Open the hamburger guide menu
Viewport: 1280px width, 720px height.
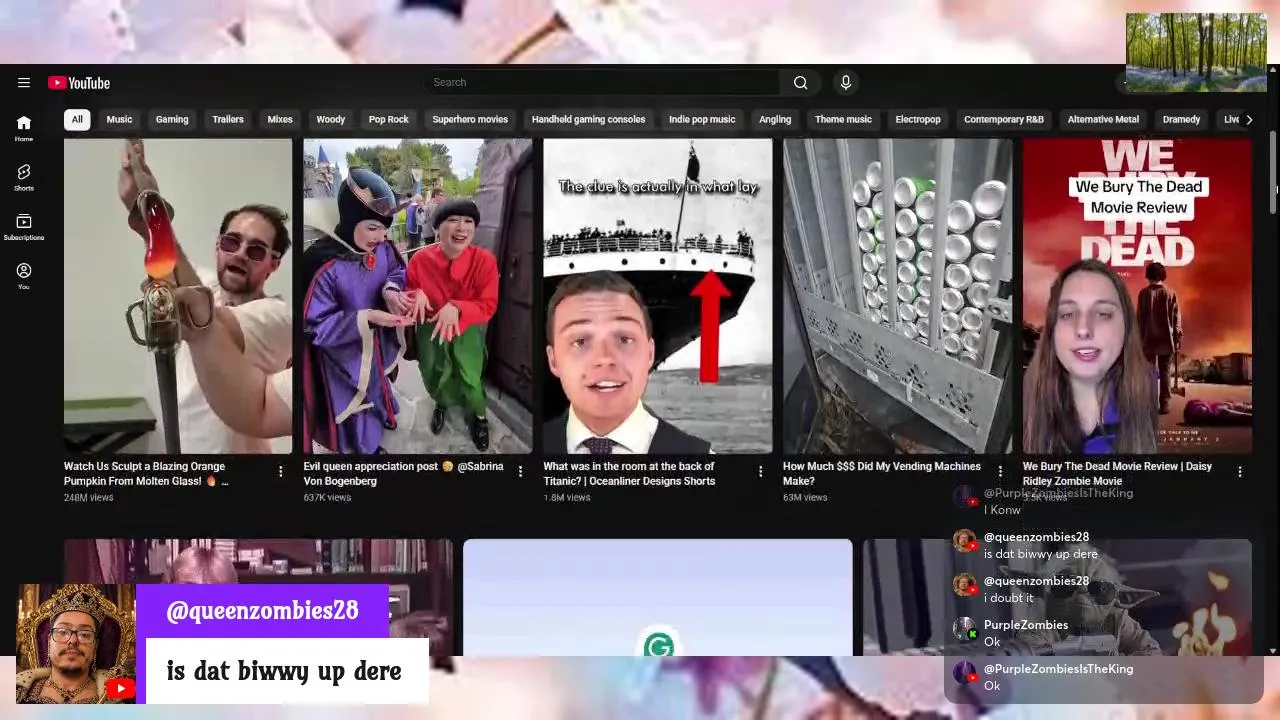click(x=24, y=83)
